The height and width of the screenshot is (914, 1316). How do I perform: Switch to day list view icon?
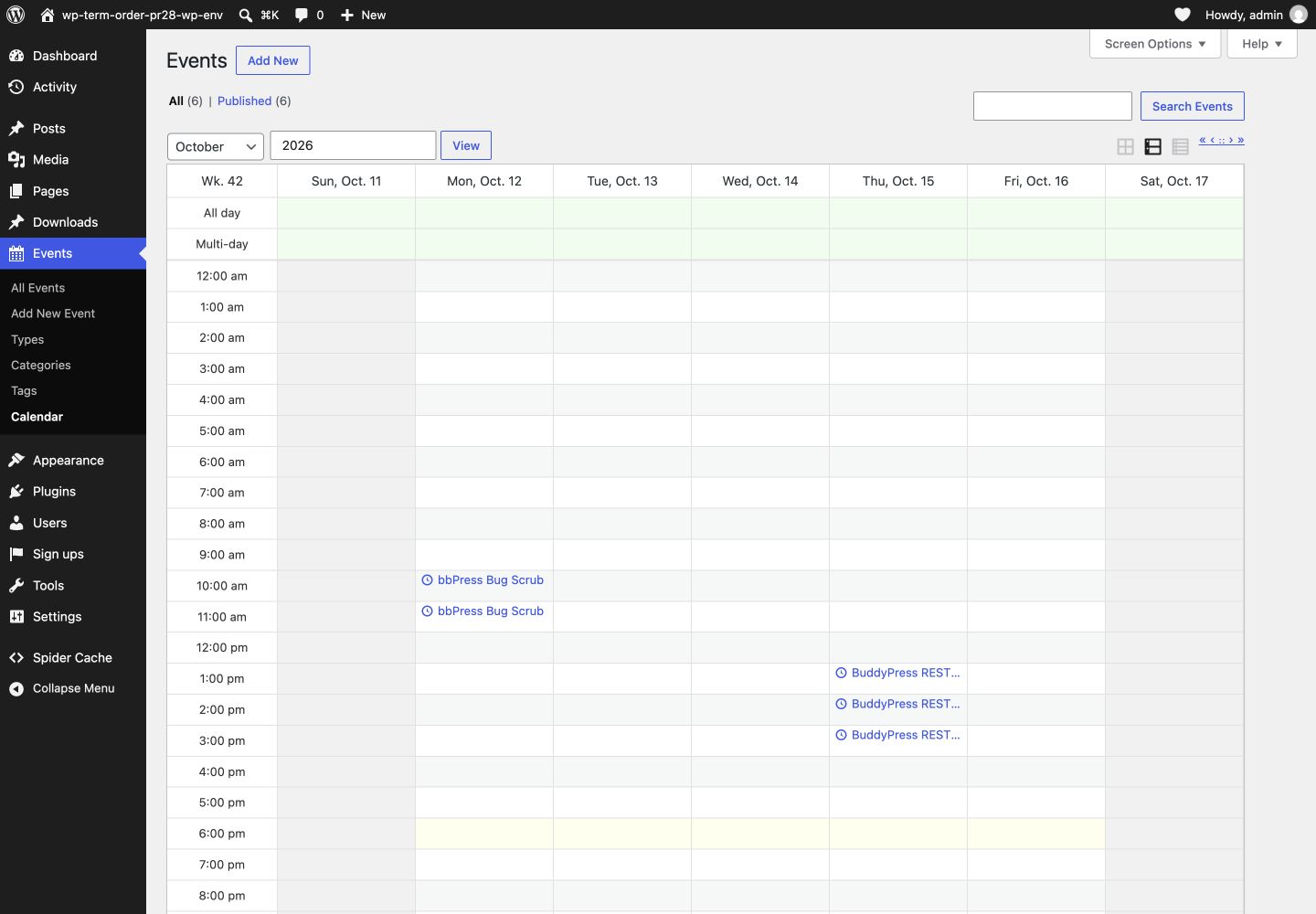pyautogui.click(x=1180, y=146)
